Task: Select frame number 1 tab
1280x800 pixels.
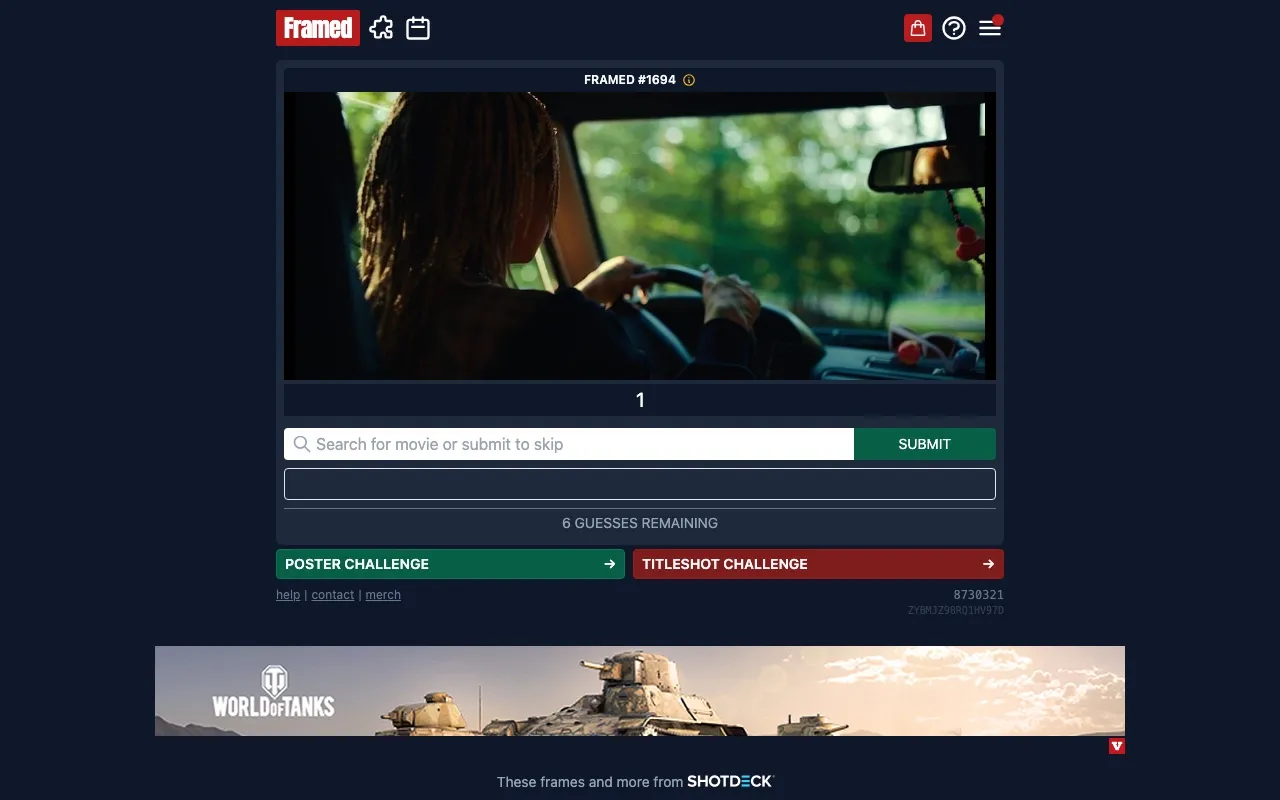Action: click(640, 400)
